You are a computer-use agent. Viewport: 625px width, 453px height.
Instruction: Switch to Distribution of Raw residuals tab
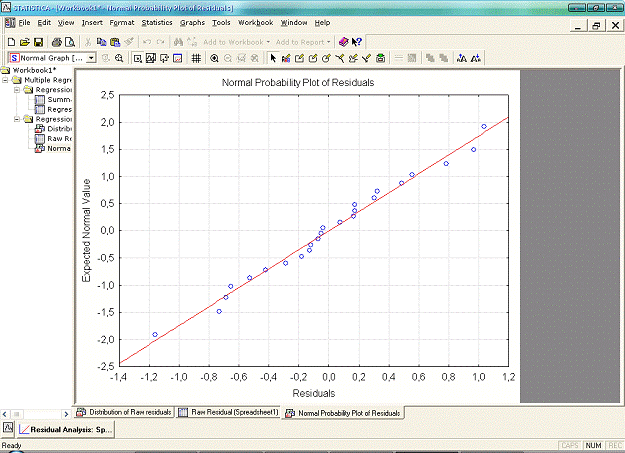click(125, 412)
